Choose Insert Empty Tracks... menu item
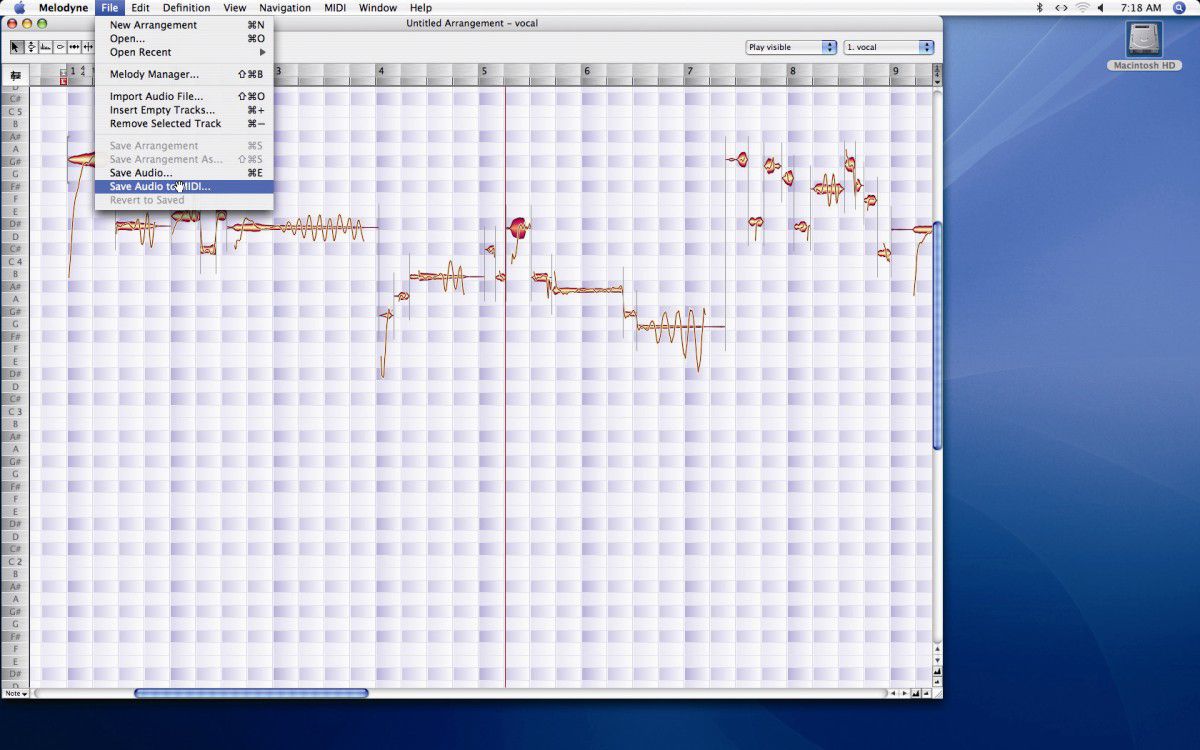1200x750 pixels. 185,110
